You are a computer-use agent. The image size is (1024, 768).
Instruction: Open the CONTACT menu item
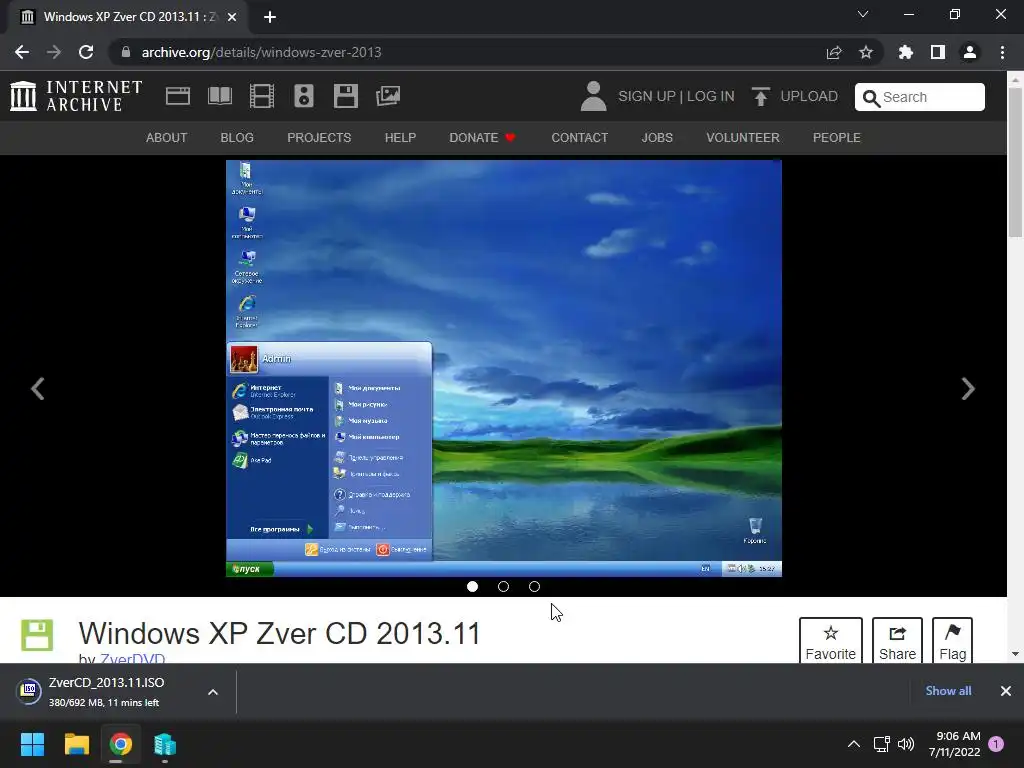pyautogui.click(x=579, y=138)
